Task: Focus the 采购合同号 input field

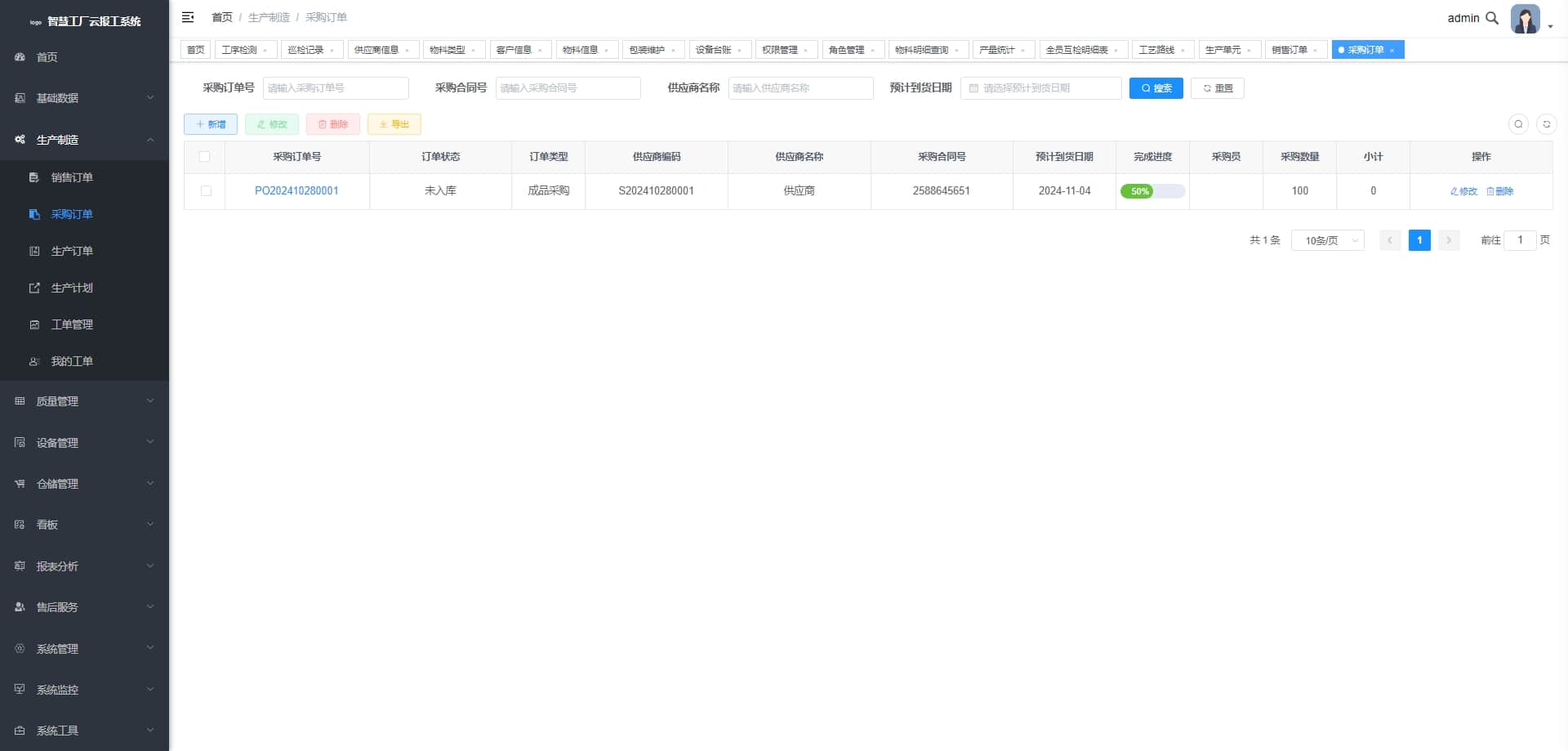Action: click(x=568, y=88)
